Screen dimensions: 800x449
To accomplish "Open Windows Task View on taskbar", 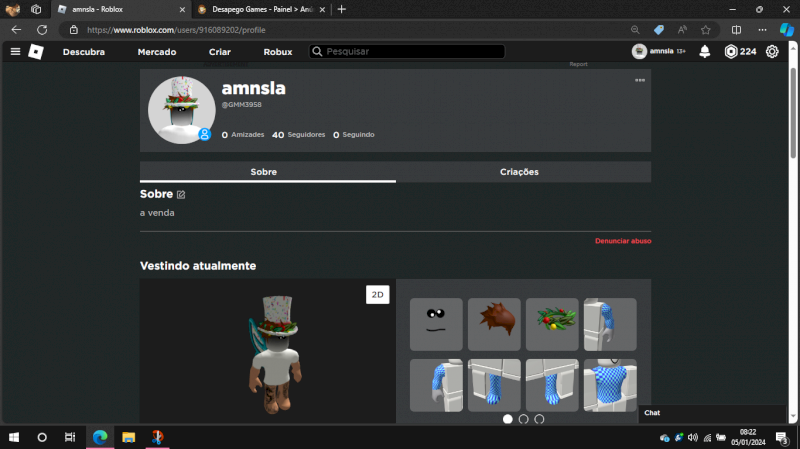I will [70, 437].
